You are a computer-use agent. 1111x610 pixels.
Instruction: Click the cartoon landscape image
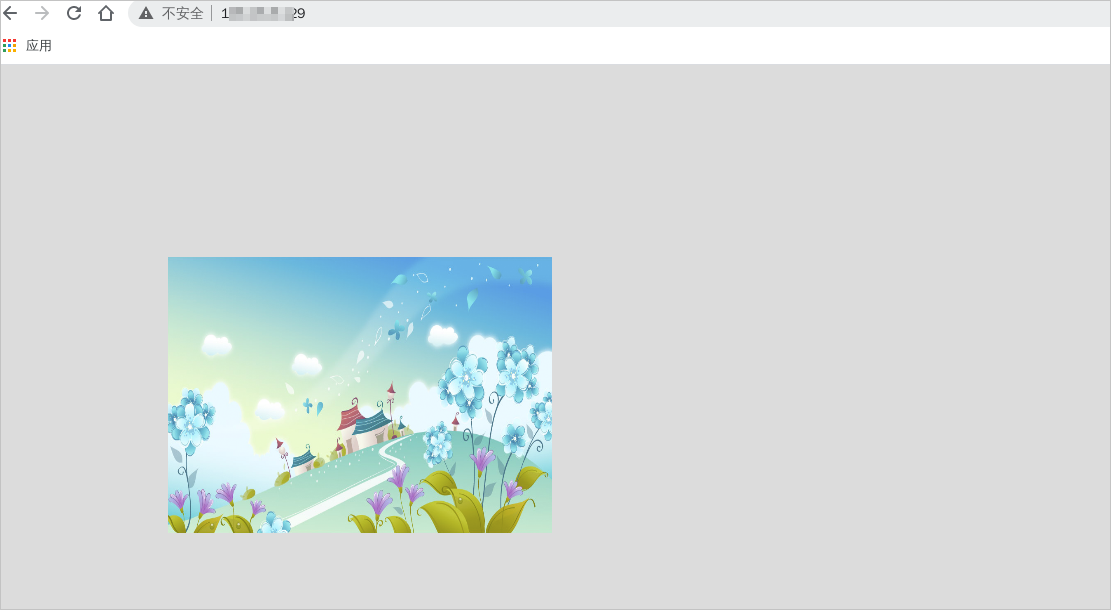(360, 394)
